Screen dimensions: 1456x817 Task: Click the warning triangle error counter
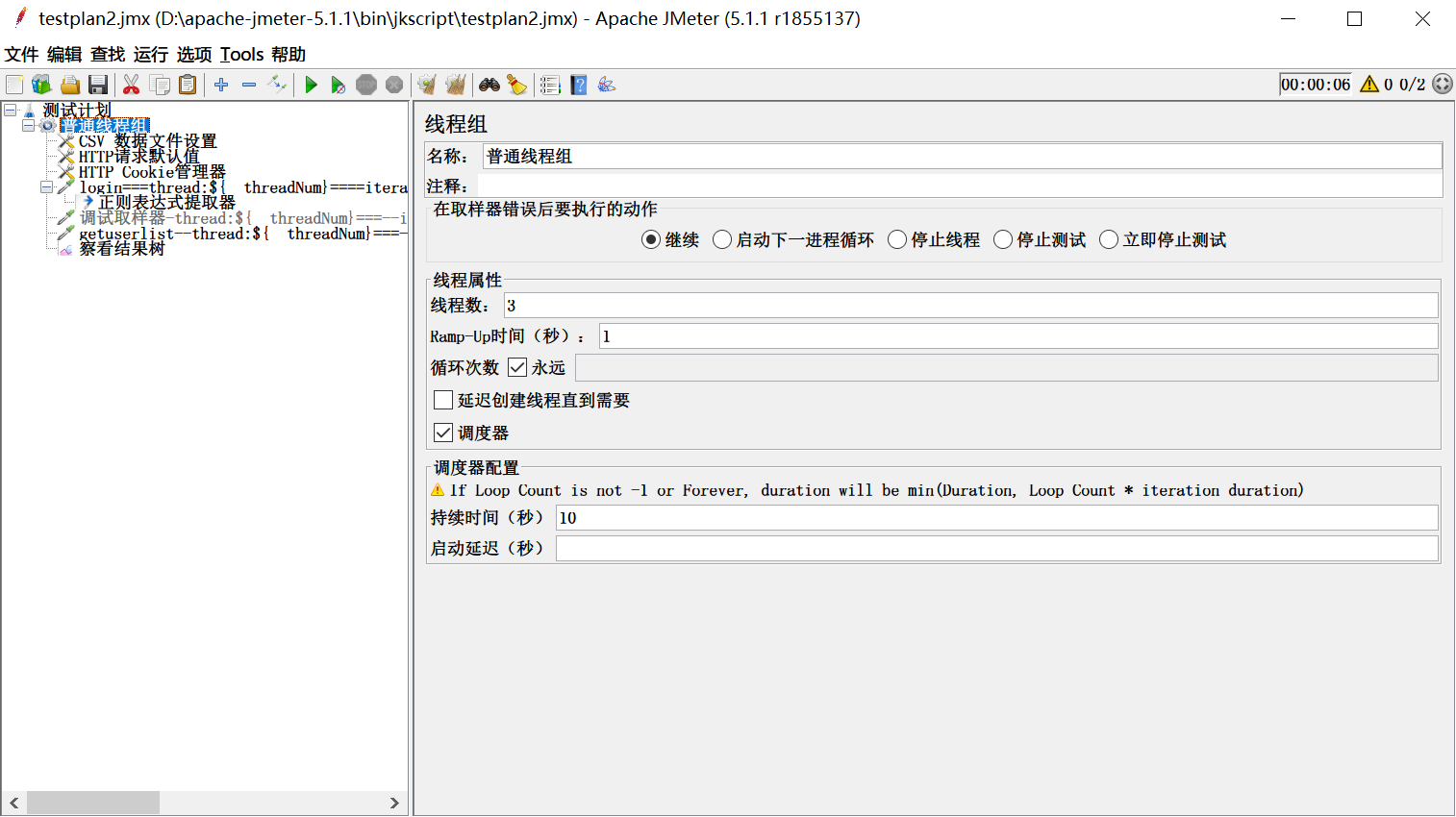(1369, 85)
